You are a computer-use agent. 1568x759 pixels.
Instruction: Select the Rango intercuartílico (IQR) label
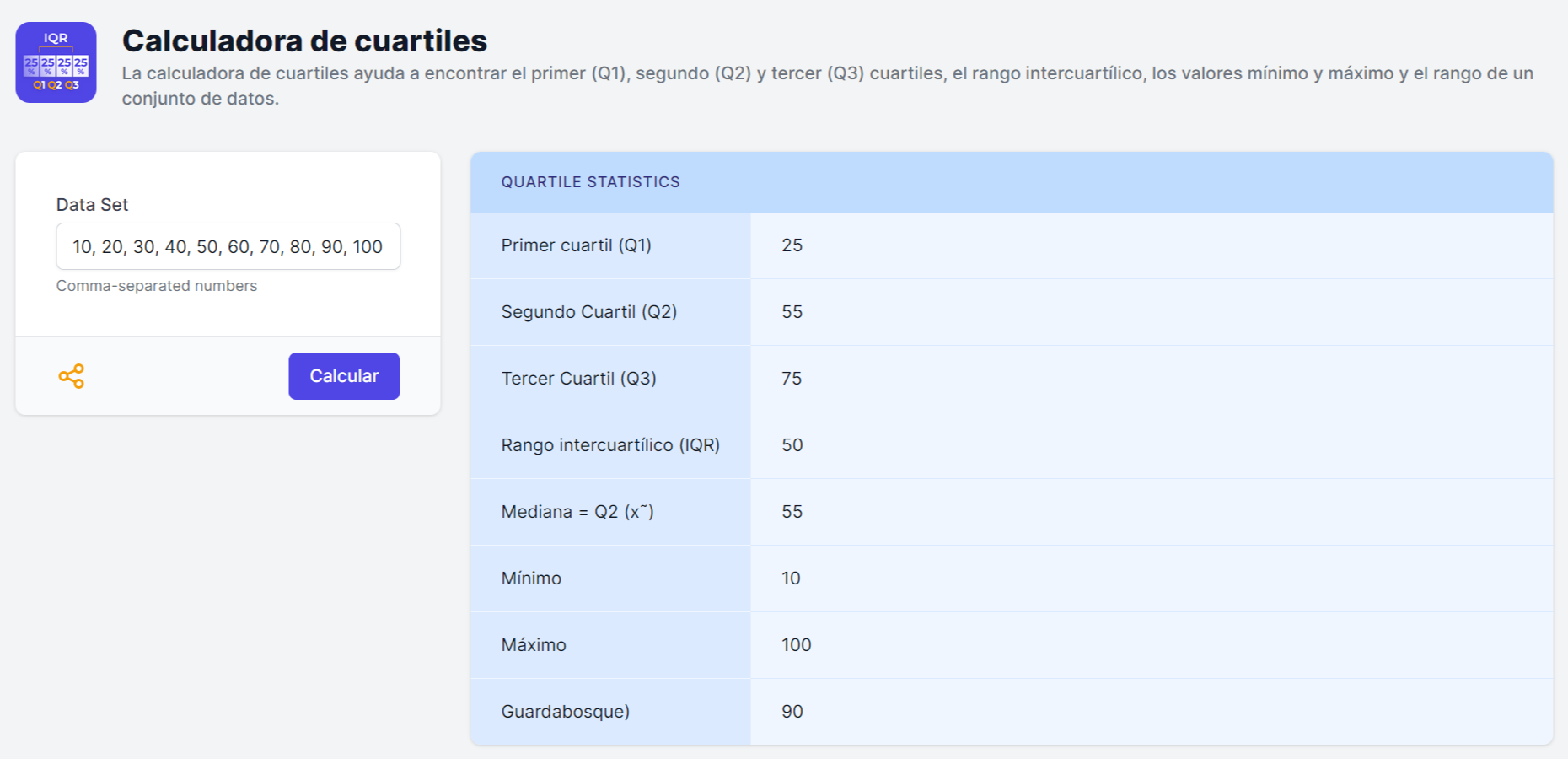[x=610, y=445]
